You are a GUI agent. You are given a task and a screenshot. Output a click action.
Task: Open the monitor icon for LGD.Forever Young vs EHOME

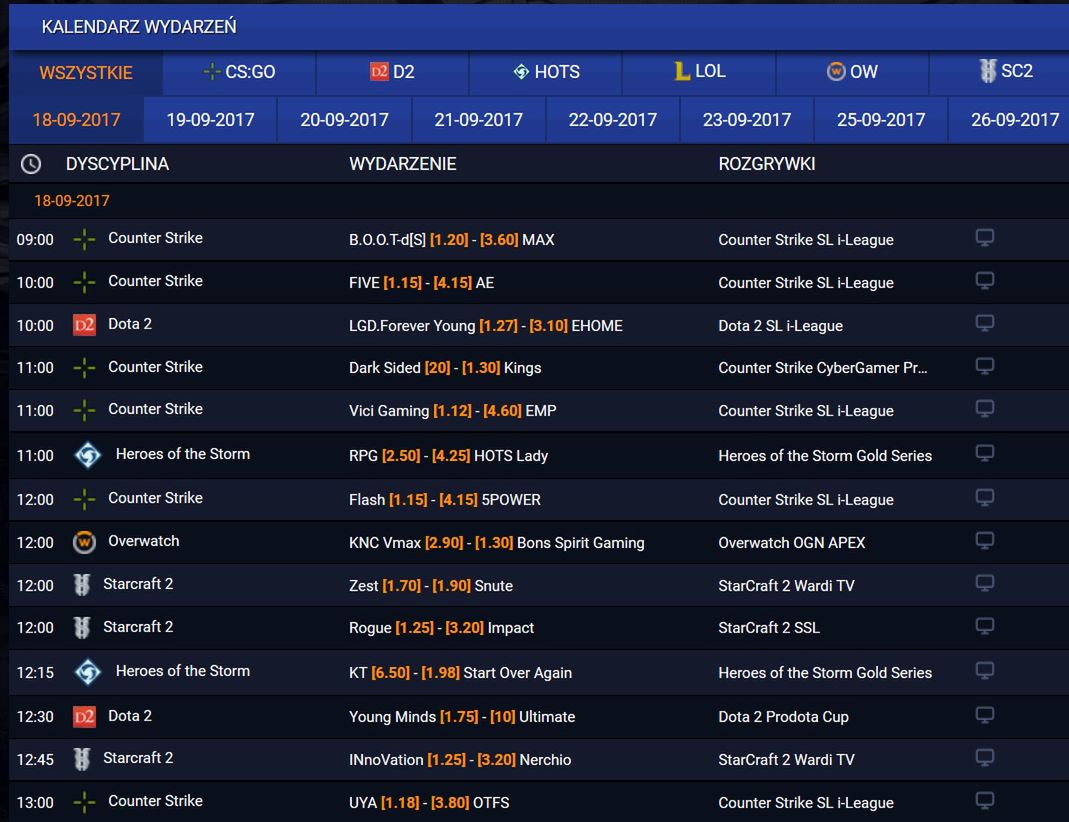(984, 323)
